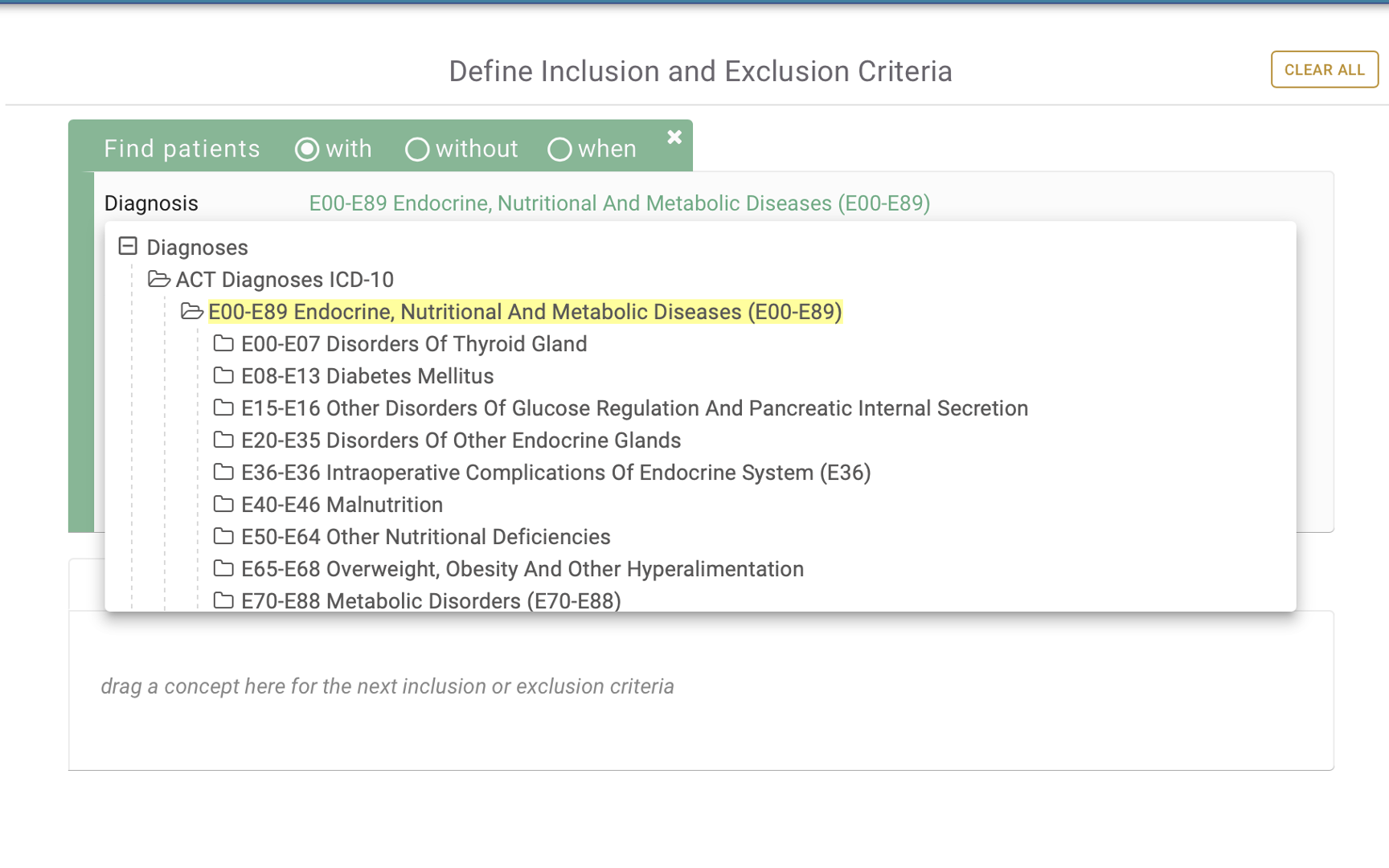The width and height of the screenshot is (1389, 868).
Task: Select E15-E16 Other Disorders Of Glucose Regulation
Action: pos(633,408)
